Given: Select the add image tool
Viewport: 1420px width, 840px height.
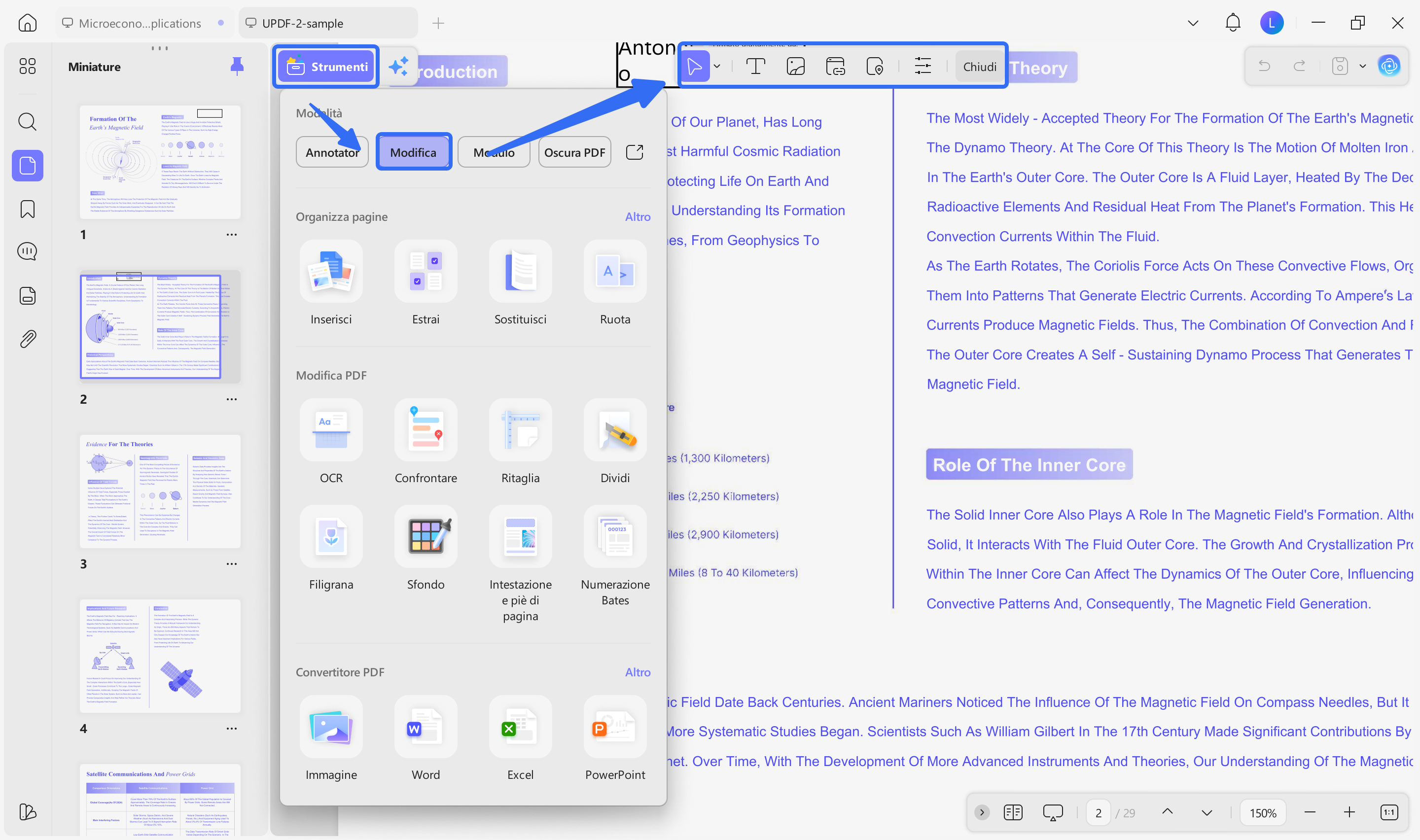Looking at the screenshot, I should coord(795,66).
